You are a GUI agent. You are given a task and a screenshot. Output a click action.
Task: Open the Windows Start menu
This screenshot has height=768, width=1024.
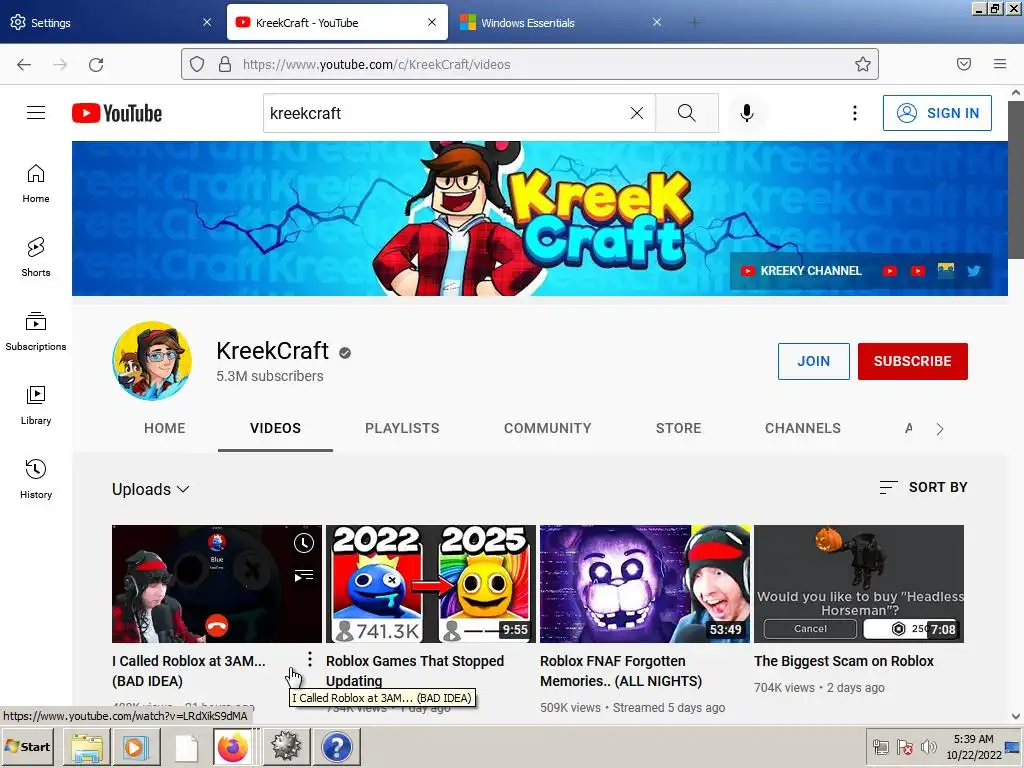[29, 746]
